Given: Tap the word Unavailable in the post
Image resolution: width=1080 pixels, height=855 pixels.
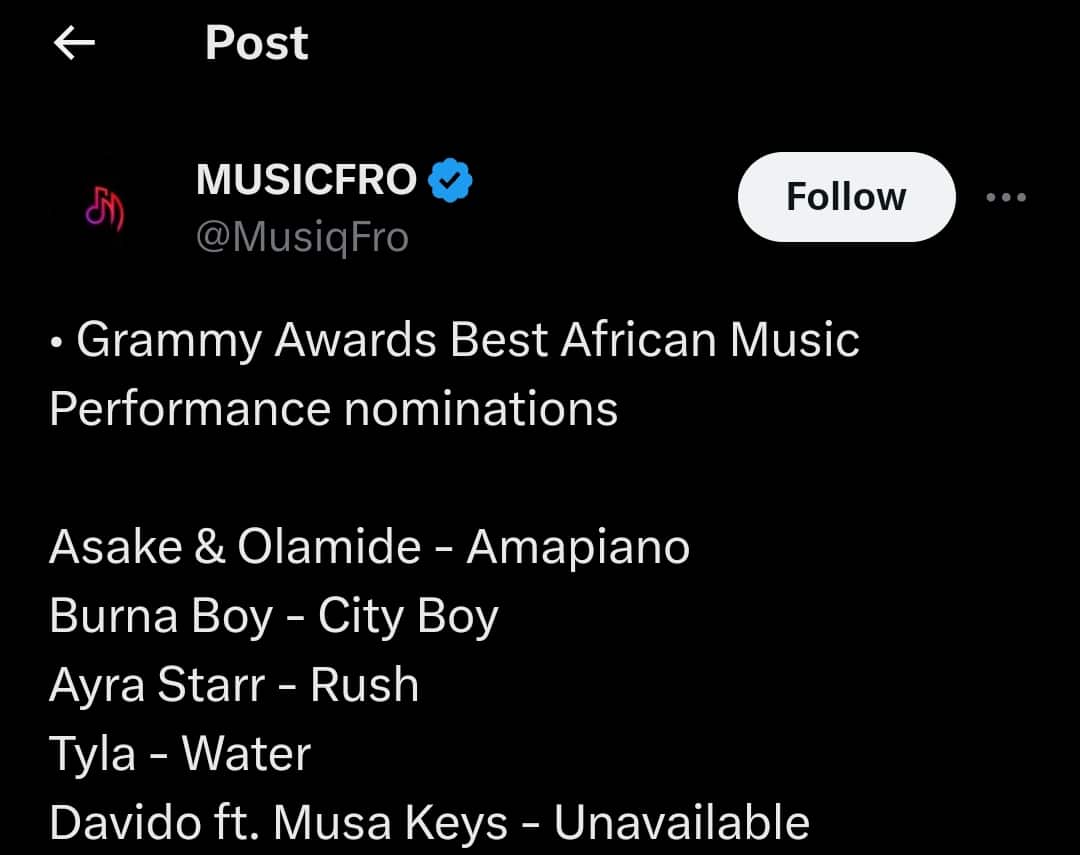Looking at the screenshot, I should [681, 823].
